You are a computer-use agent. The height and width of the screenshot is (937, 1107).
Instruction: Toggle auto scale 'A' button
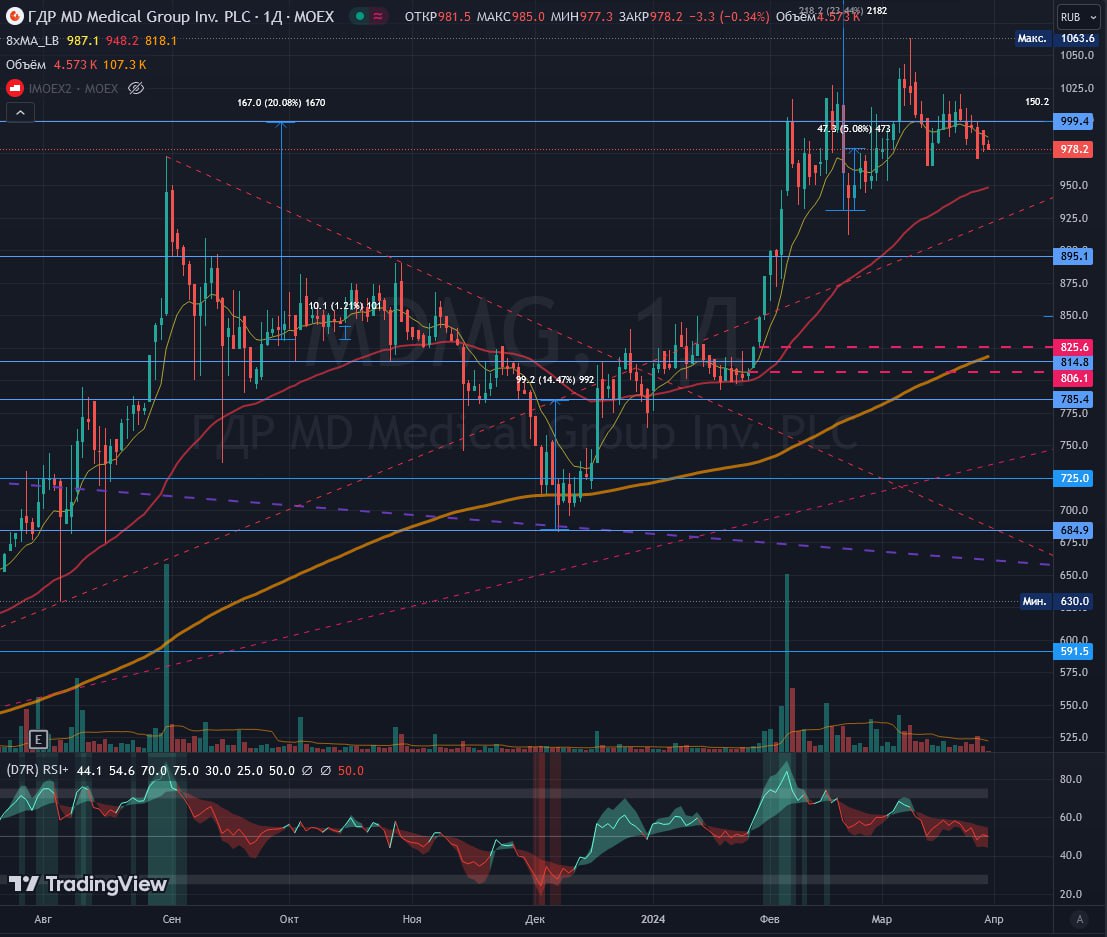pos(1078,919)
